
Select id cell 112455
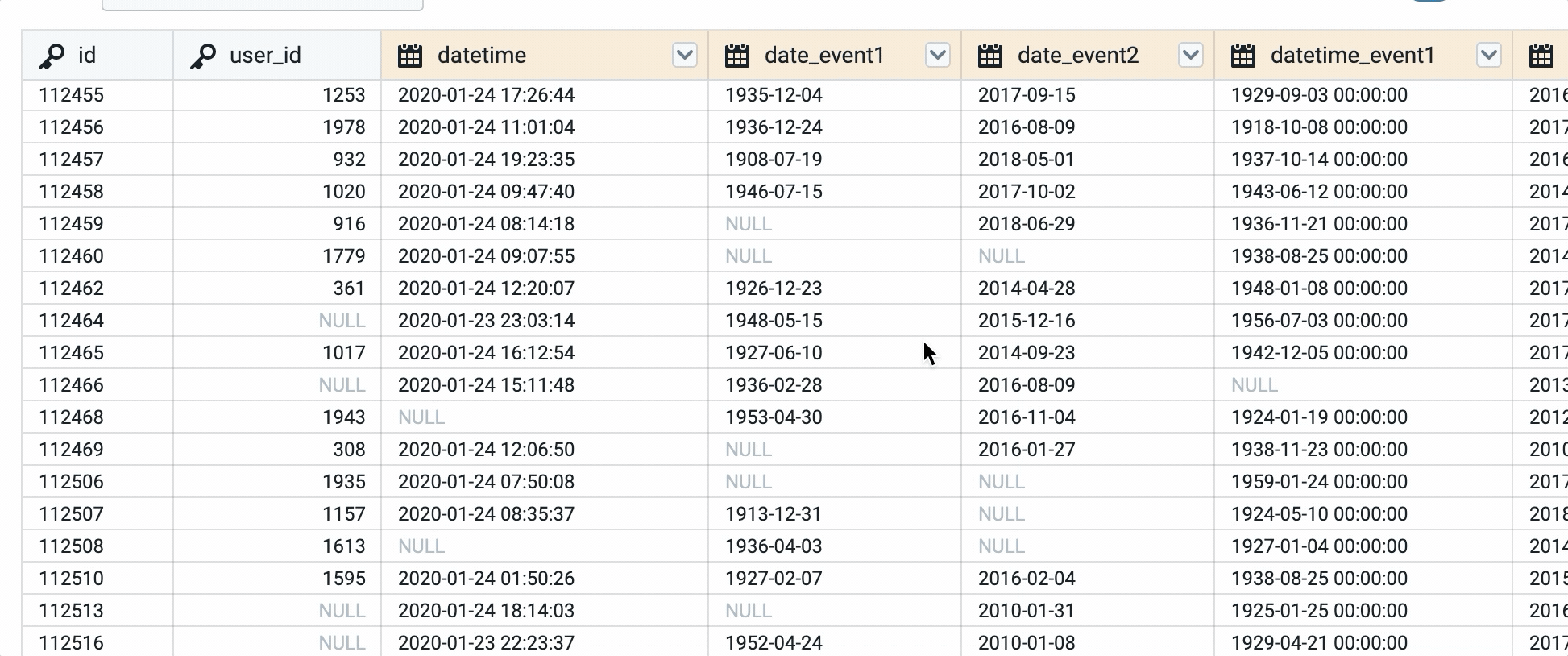(x=97, y=95)
